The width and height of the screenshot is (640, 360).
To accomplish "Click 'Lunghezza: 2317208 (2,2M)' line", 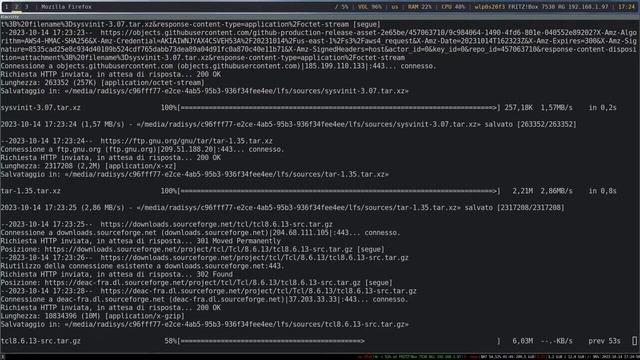I will (x=89, y=166).
